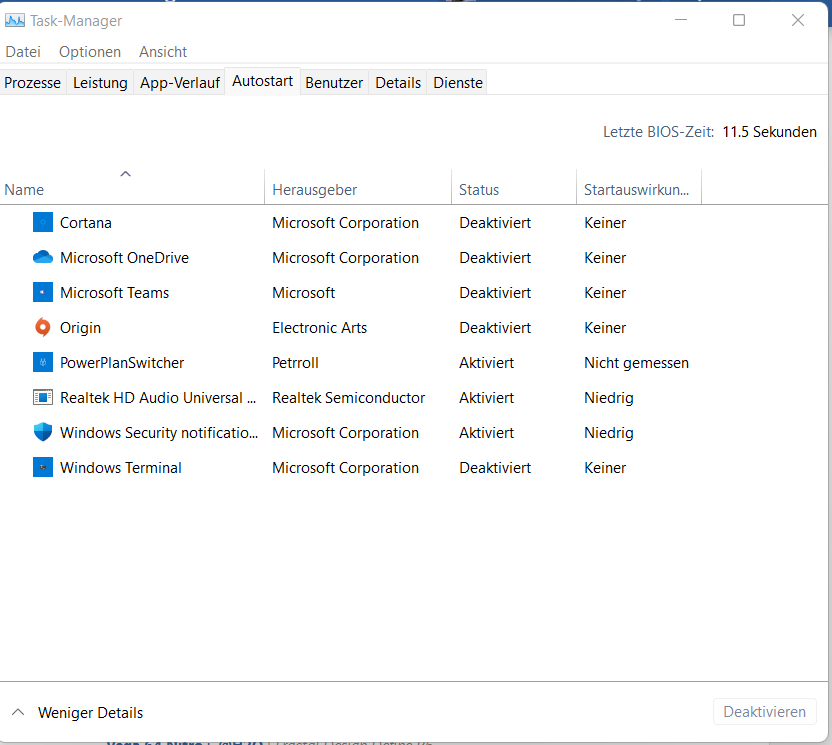Switch to the Dienste tab

(457, 82)
